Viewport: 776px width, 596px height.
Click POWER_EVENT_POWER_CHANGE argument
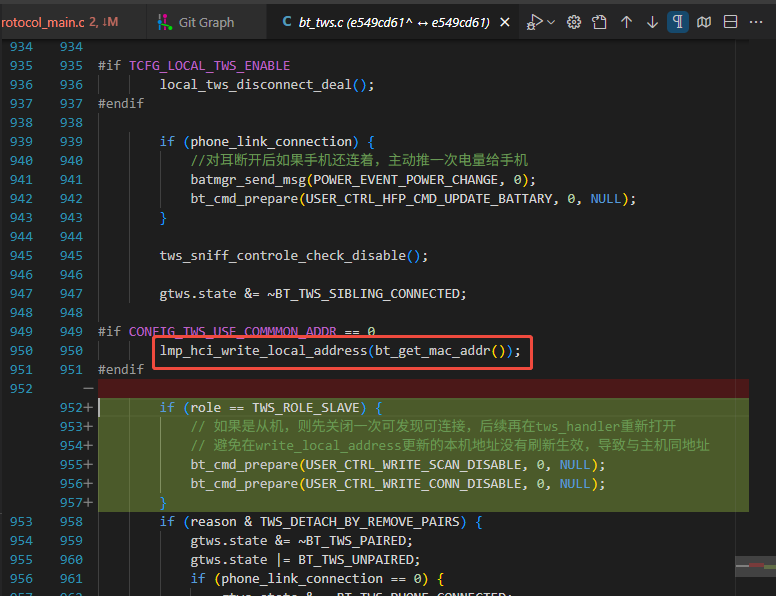point(406,180)
